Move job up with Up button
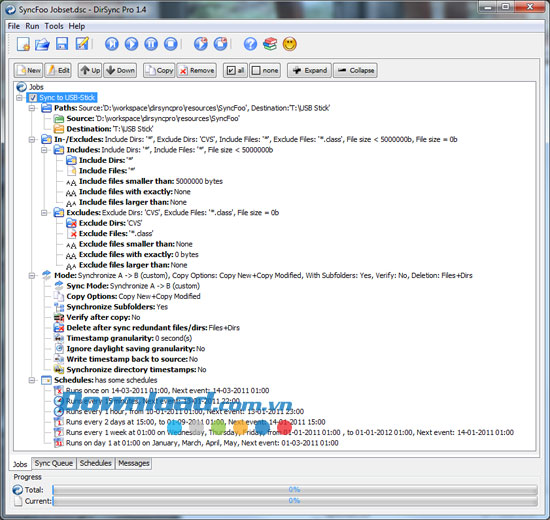 (x=90, y=71)
